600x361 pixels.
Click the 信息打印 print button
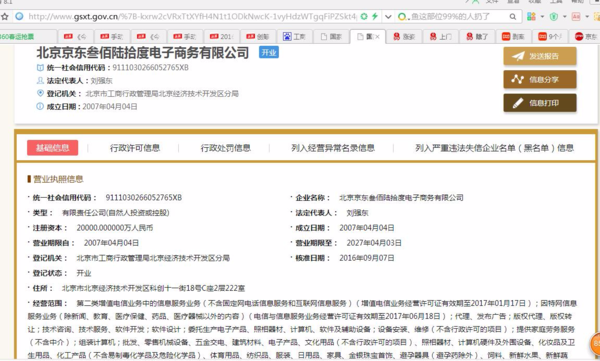click(x=540, y=103)
